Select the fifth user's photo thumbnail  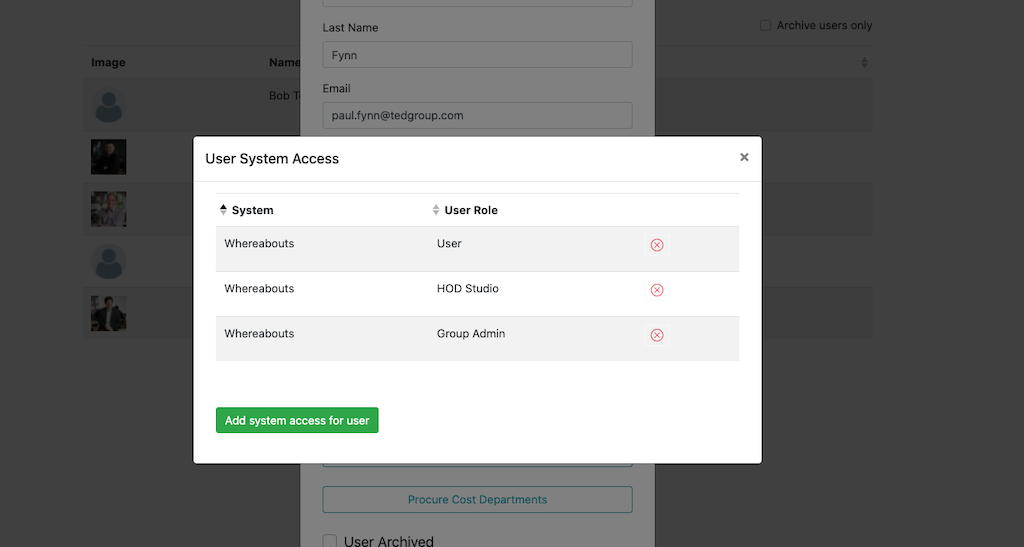(109, 313)
